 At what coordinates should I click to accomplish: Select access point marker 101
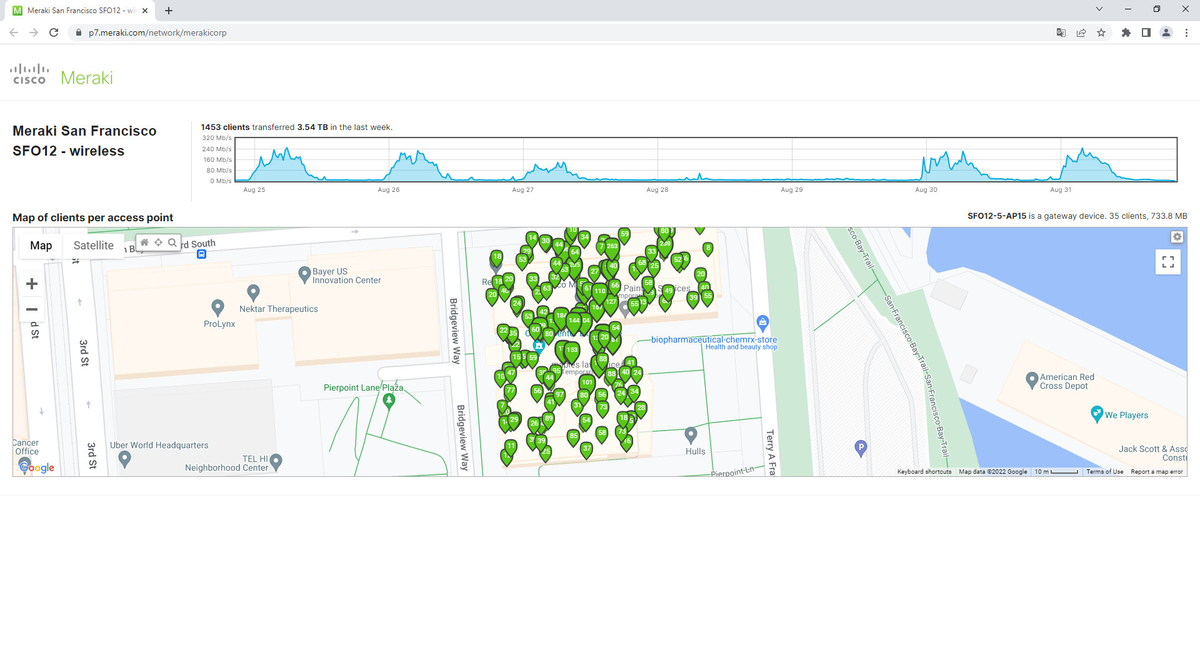tap(587, 384)
